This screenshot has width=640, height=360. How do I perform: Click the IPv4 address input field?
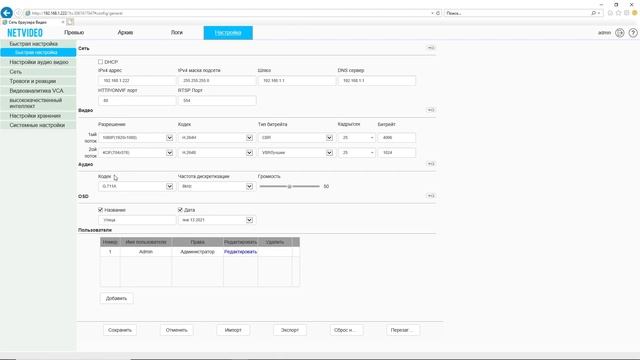[137, 81]
